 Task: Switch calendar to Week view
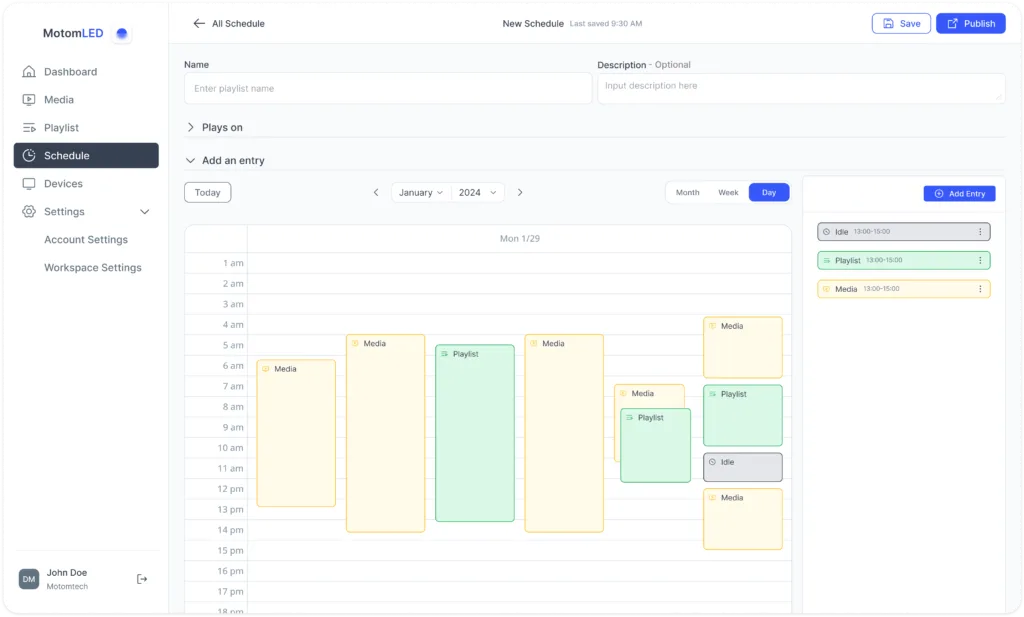click(x=728, y=192)
